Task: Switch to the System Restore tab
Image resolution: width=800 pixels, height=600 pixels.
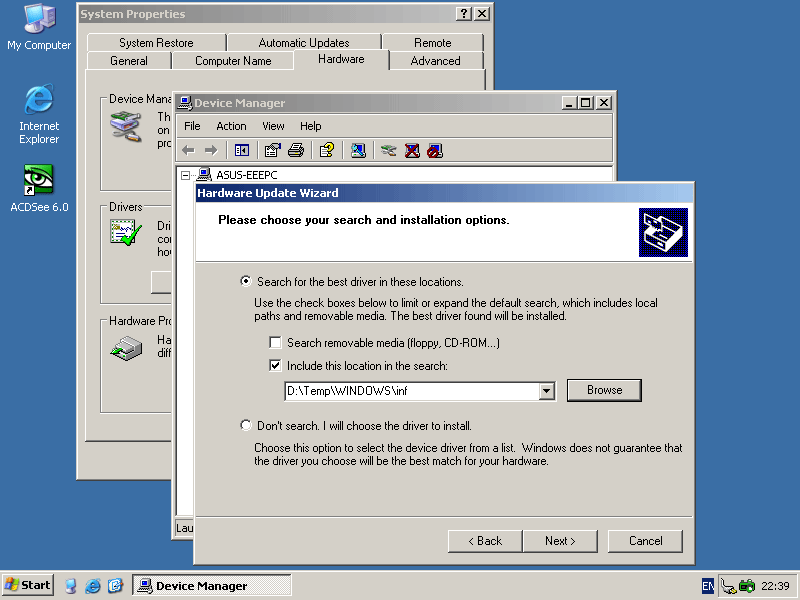Action: tap(156, 43)
